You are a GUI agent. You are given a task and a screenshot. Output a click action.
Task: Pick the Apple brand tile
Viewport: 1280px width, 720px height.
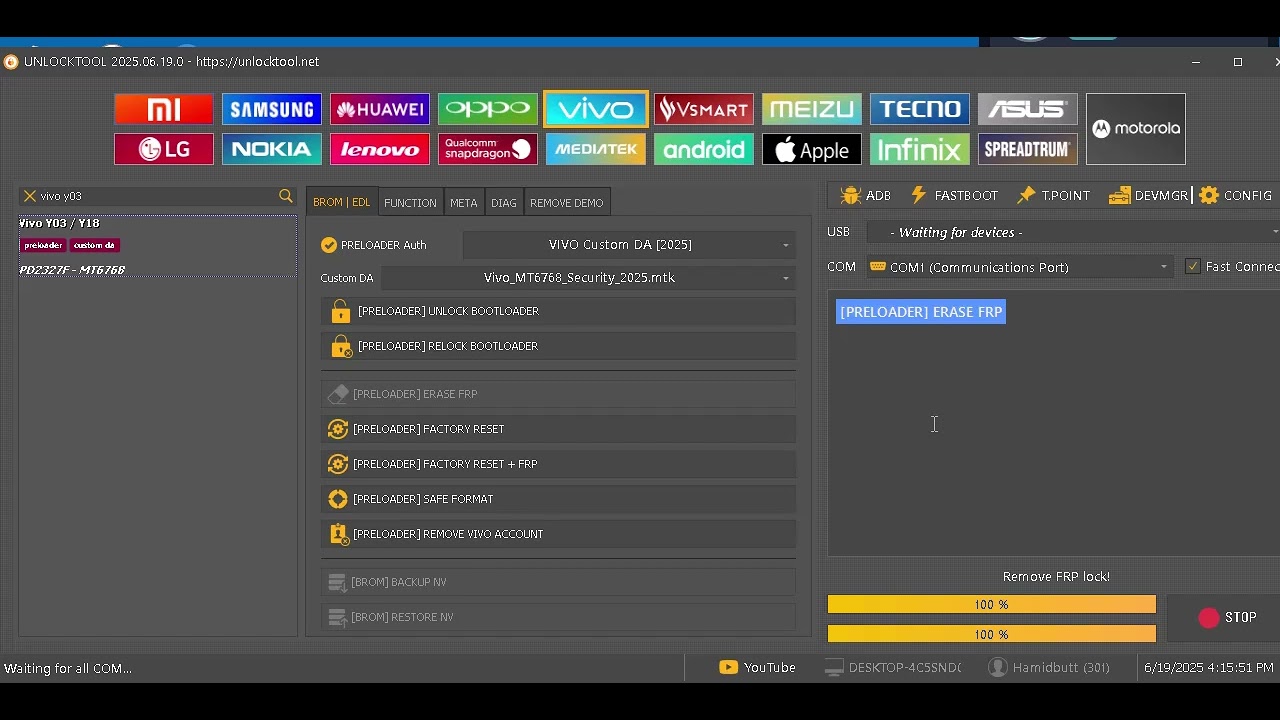tap(812, 150)
